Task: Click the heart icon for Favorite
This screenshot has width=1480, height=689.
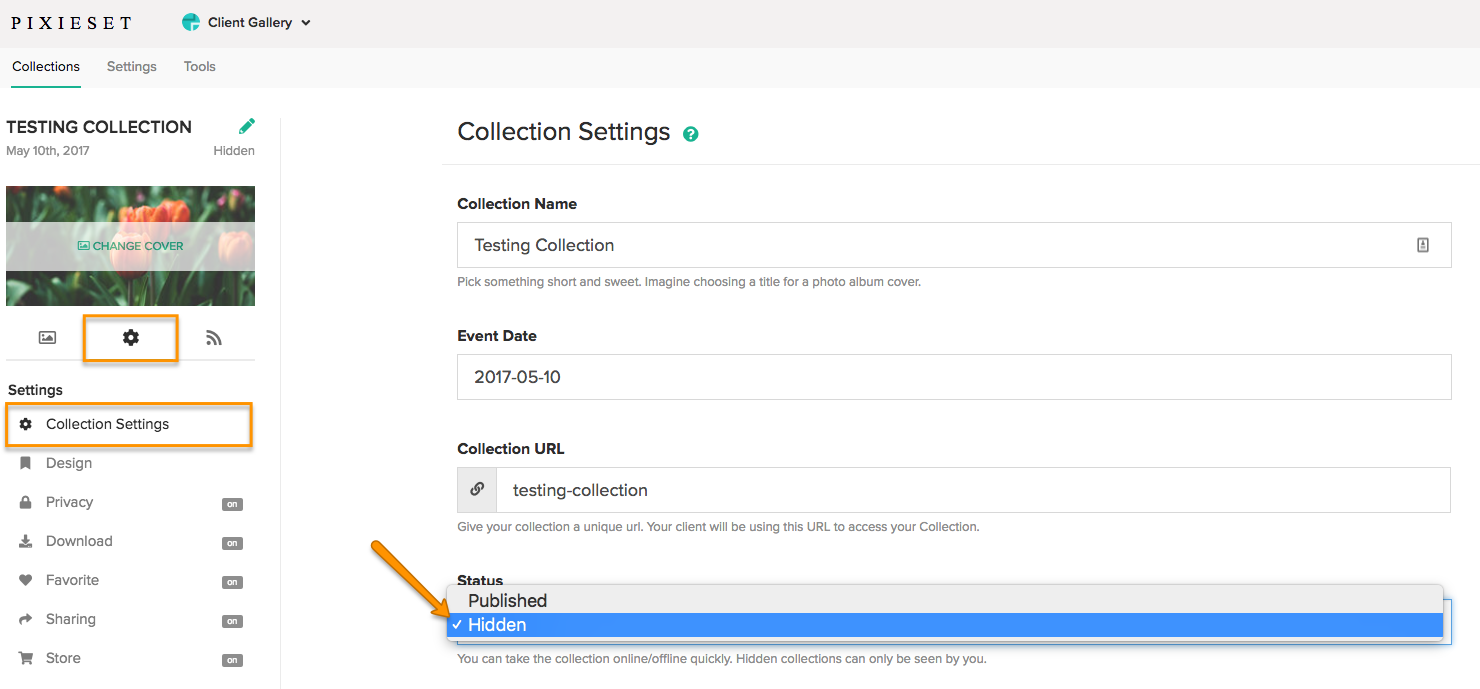Action: coord(26,580)
